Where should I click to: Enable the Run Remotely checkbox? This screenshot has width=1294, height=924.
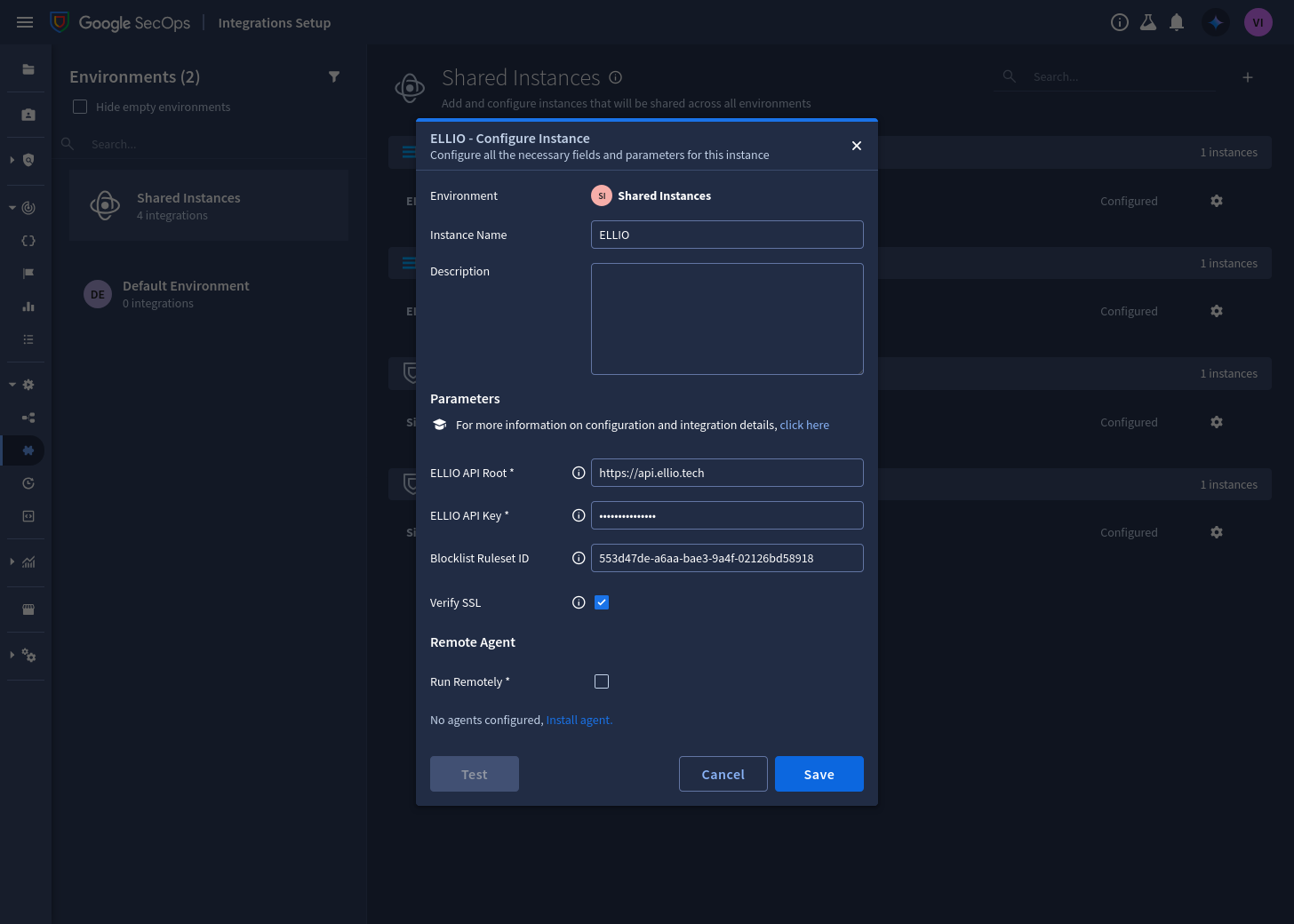pos(602,681)
